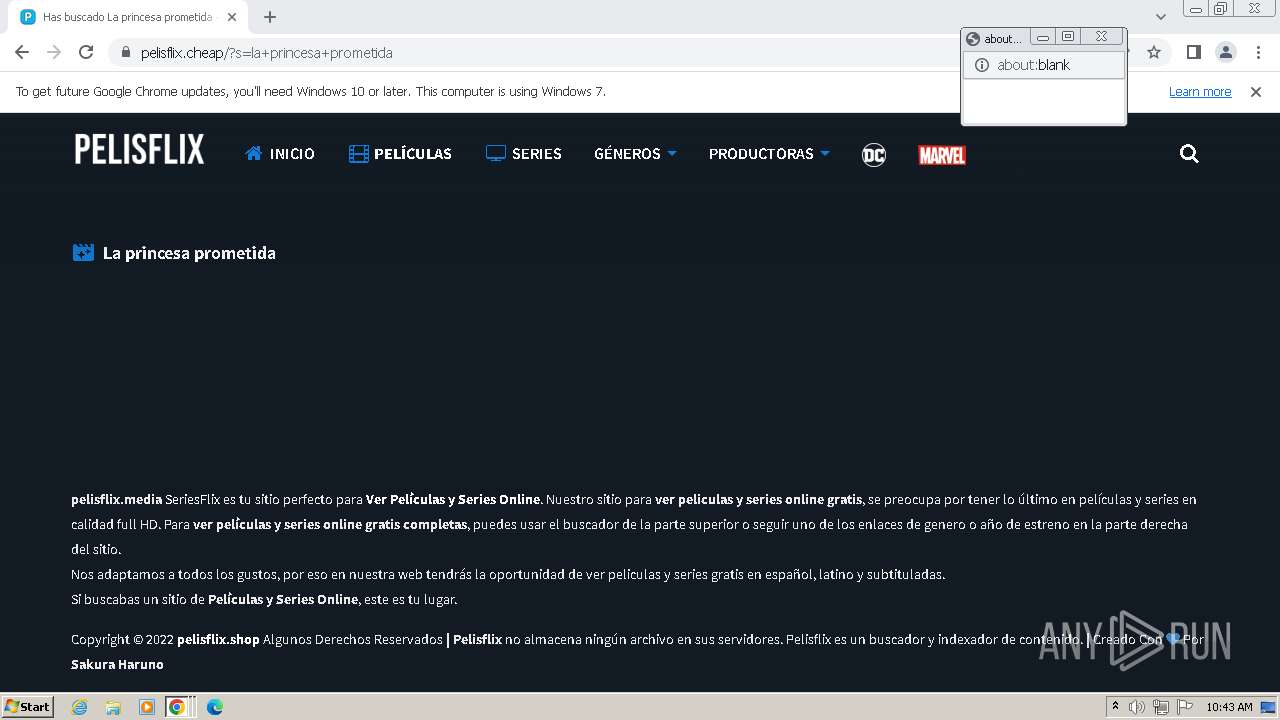Screen dimensions: 1280x720
Task: Open the site search magnifier icon
Action: 1189,153
